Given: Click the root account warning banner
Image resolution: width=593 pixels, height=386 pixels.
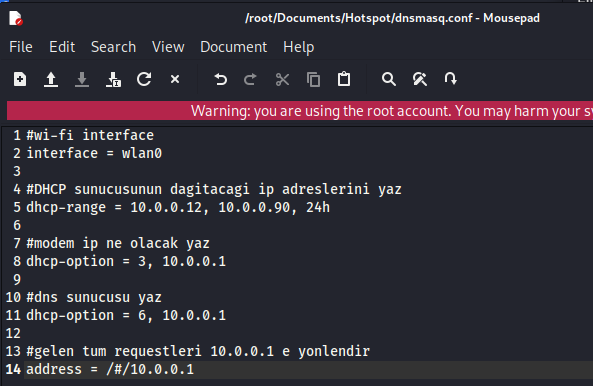Looking at the screenshot, I should coord(300,111).
